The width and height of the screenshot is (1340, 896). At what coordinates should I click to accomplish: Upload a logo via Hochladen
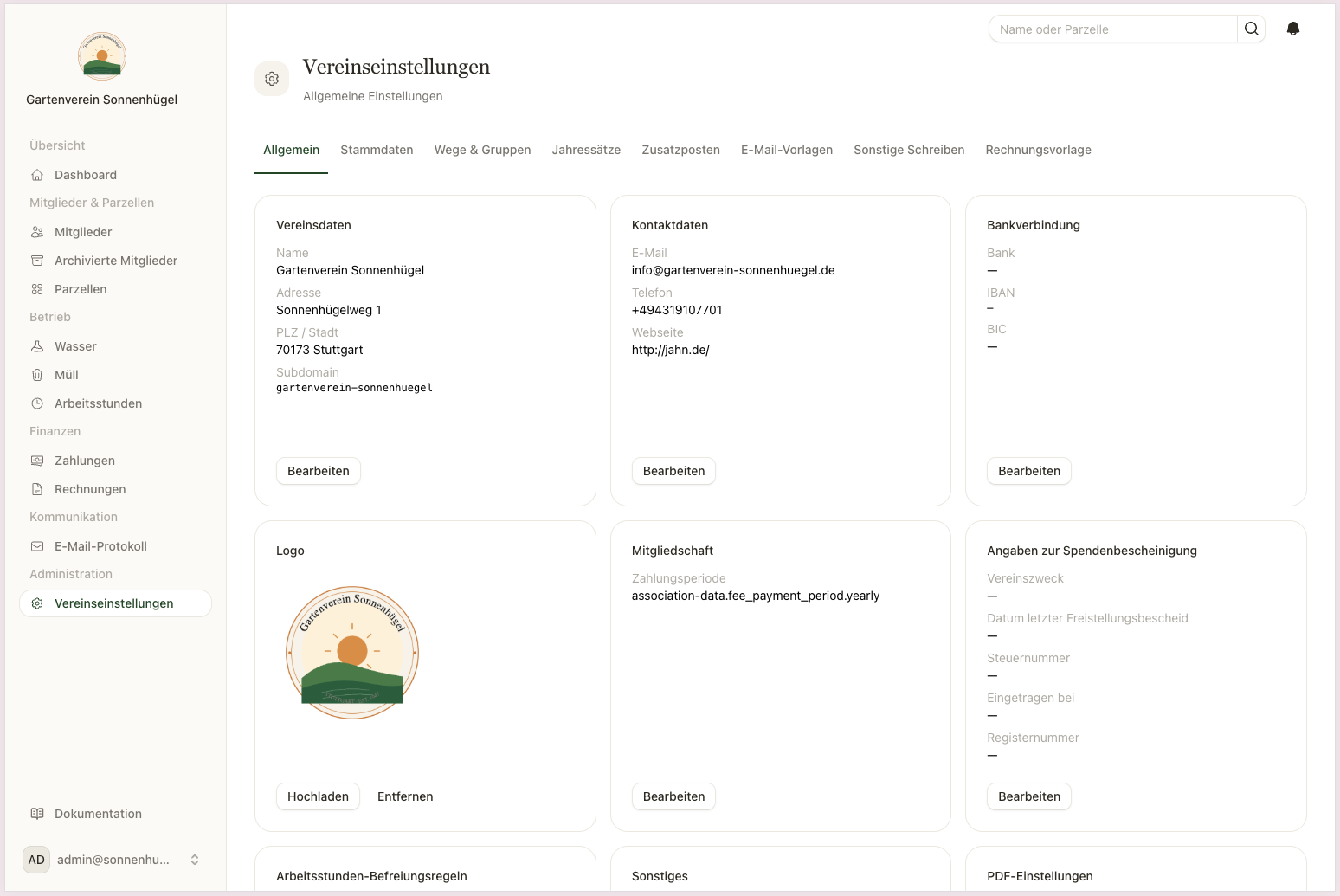[318, 796]
